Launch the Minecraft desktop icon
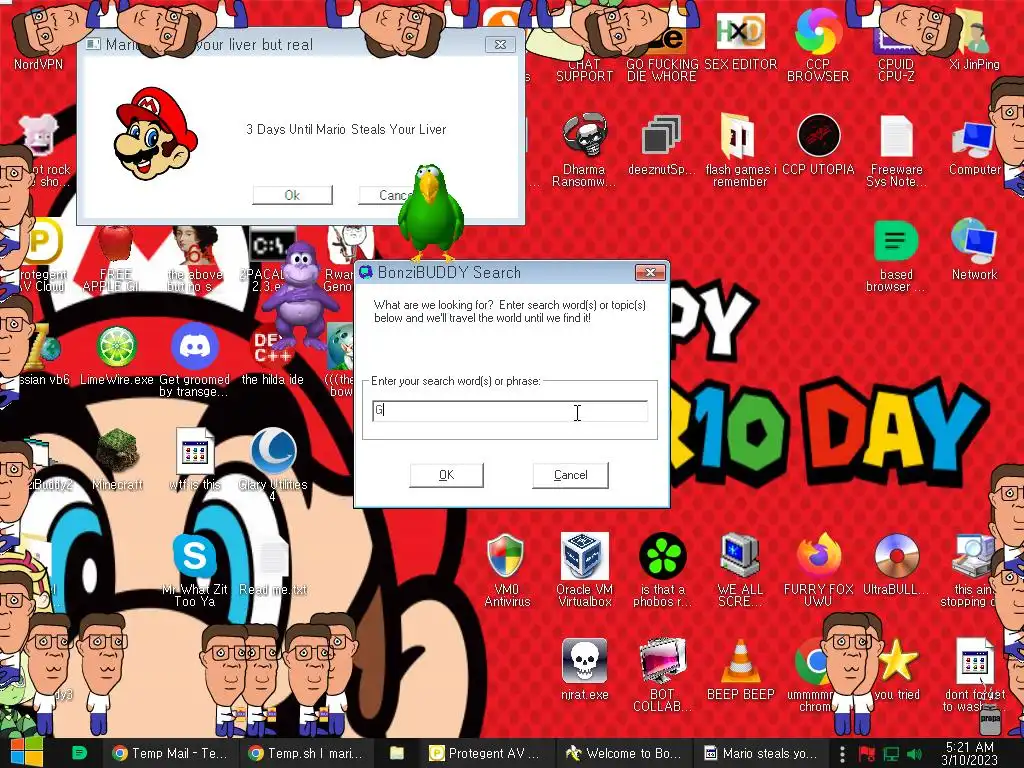The height and width of the screenshot is (768, 1024). [x=117, y=460]
